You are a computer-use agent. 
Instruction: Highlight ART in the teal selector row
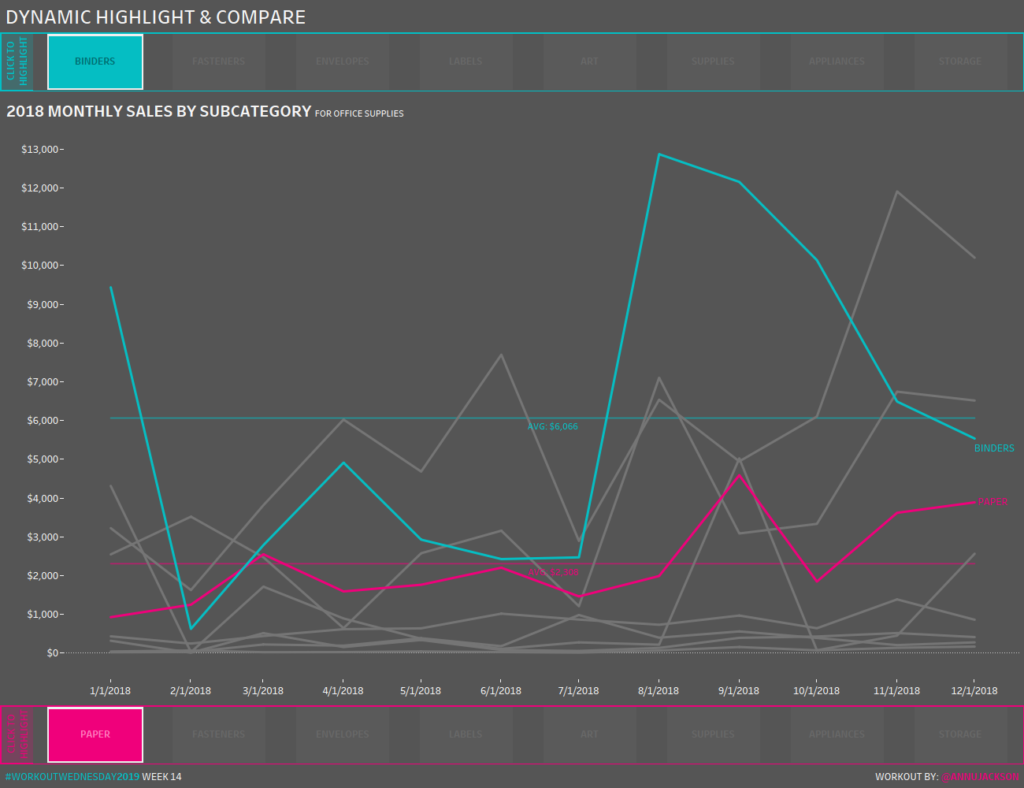589,62
